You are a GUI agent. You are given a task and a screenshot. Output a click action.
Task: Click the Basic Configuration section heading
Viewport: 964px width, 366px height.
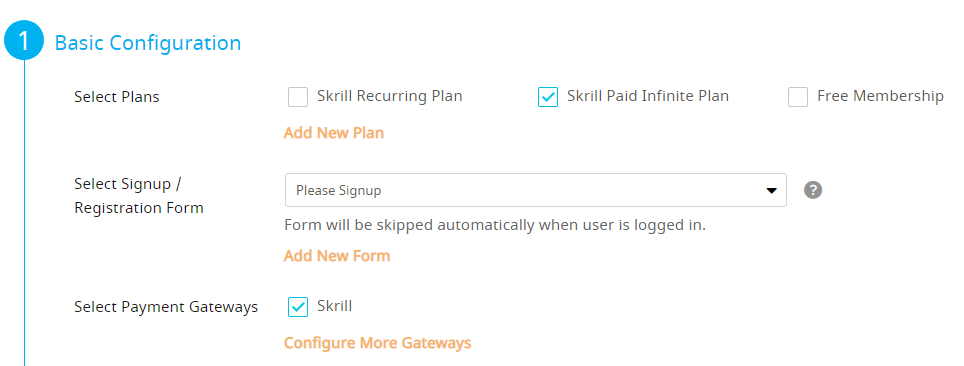(x=148, y=42)
